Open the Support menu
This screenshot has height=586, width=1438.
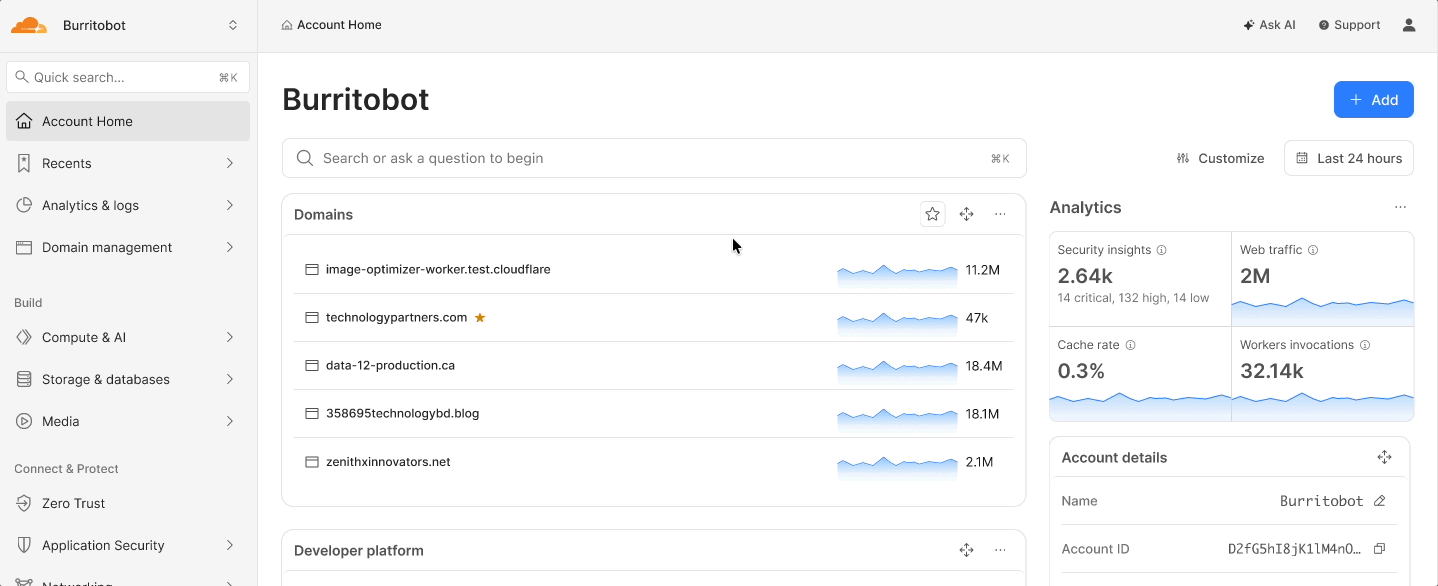[x=1349, y=25]
